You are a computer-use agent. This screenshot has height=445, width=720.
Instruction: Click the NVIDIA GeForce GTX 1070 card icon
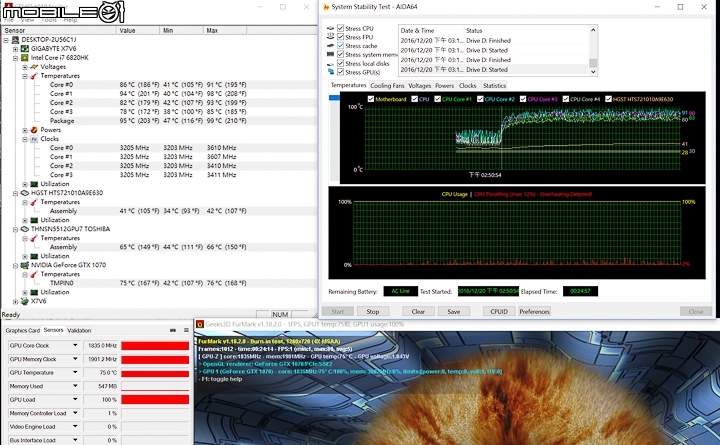coord(25,265)
